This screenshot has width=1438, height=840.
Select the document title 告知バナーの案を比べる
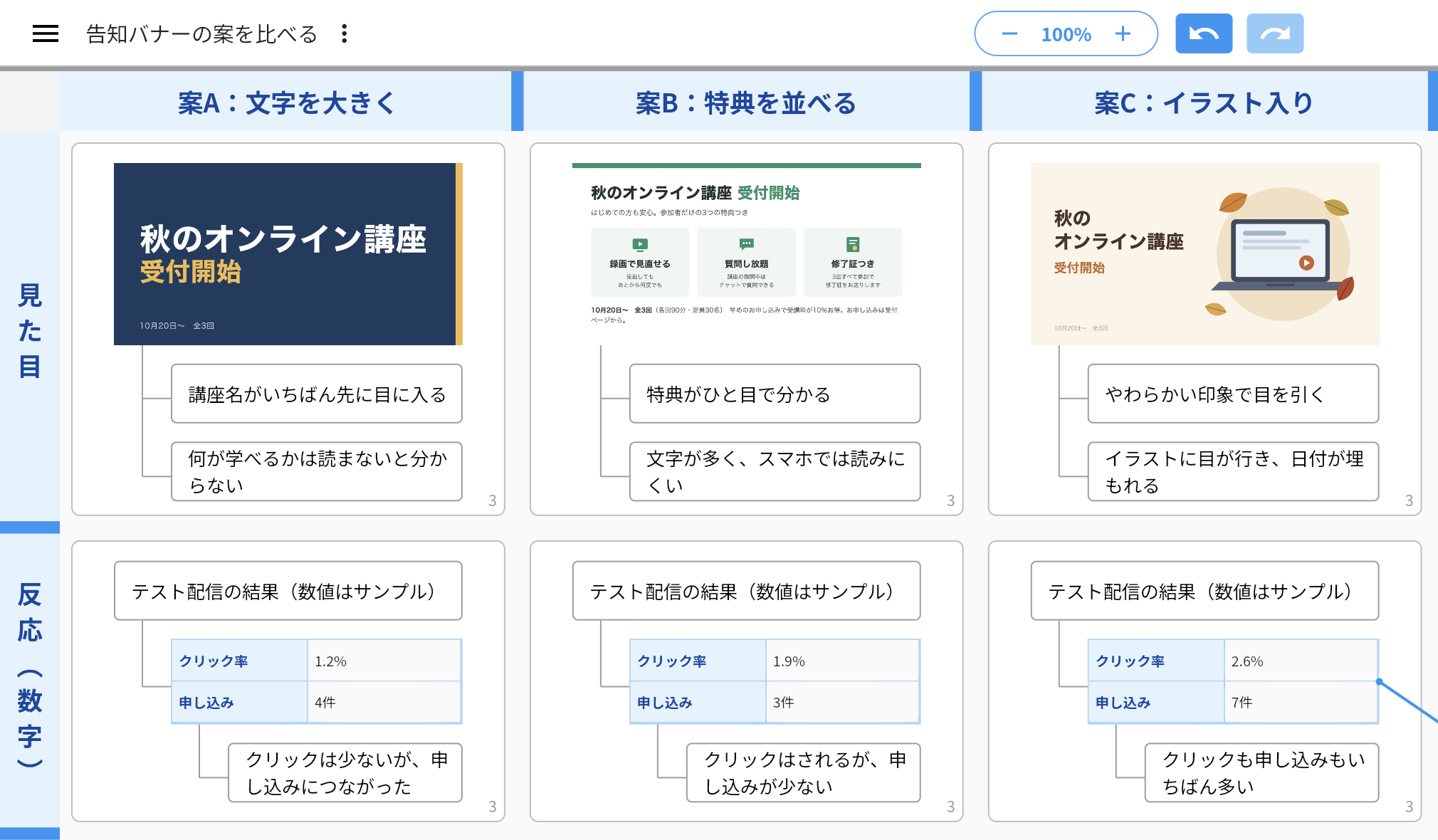[x=201, y=33]
